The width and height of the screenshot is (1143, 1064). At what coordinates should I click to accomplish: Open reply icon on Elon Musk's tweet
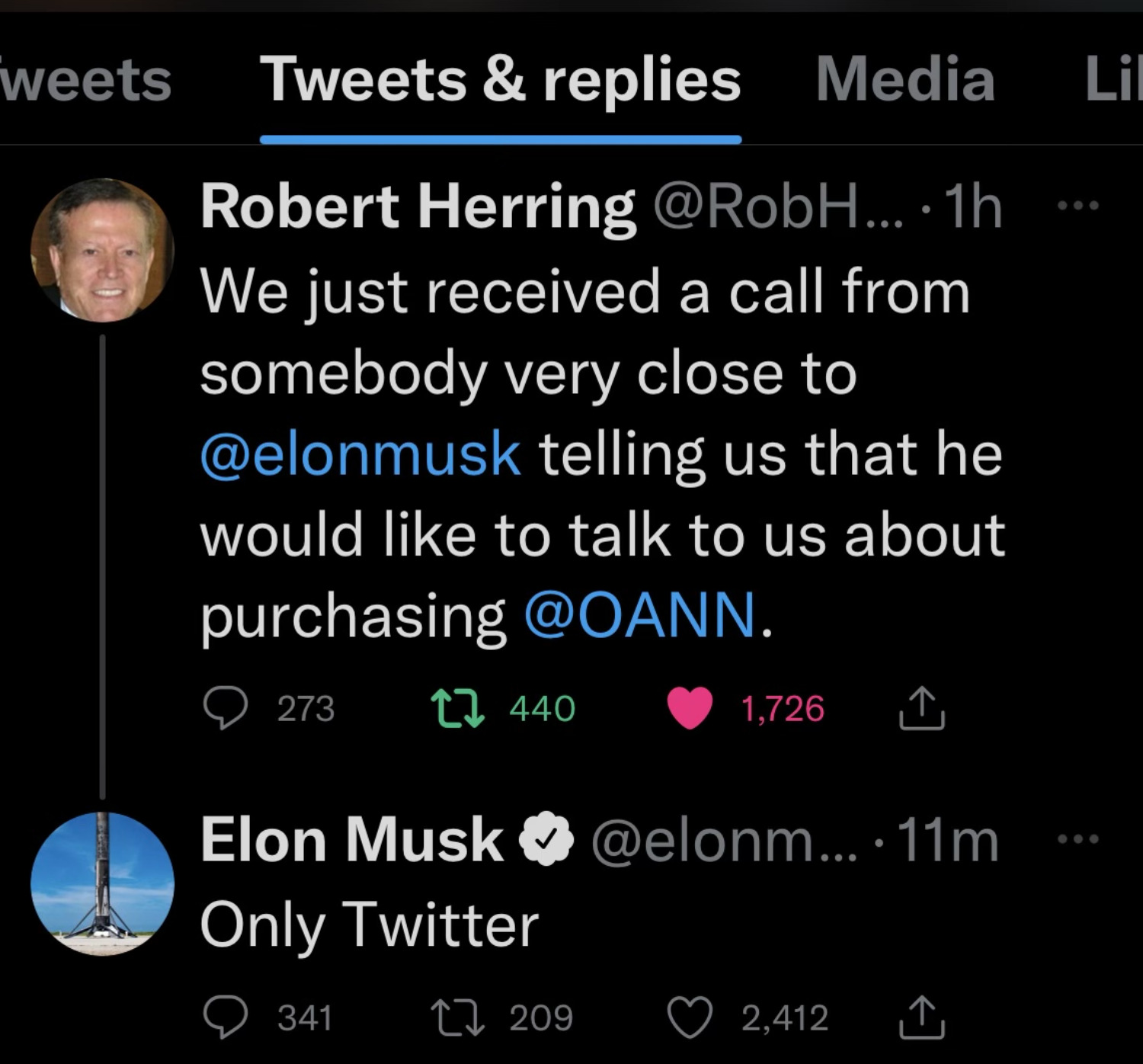226,1018
